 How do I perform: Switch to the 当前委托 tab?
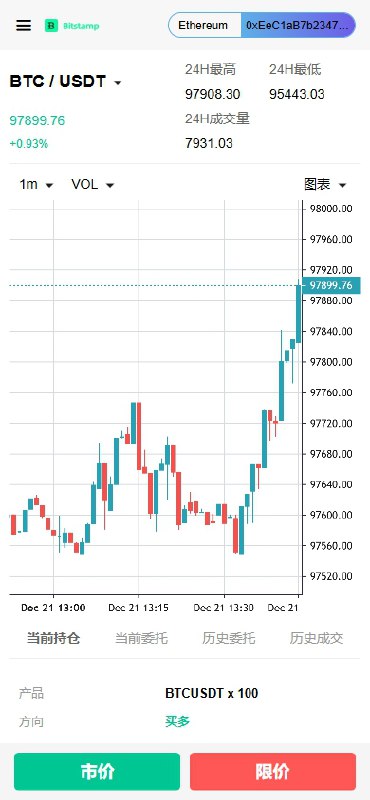point(141,638)
